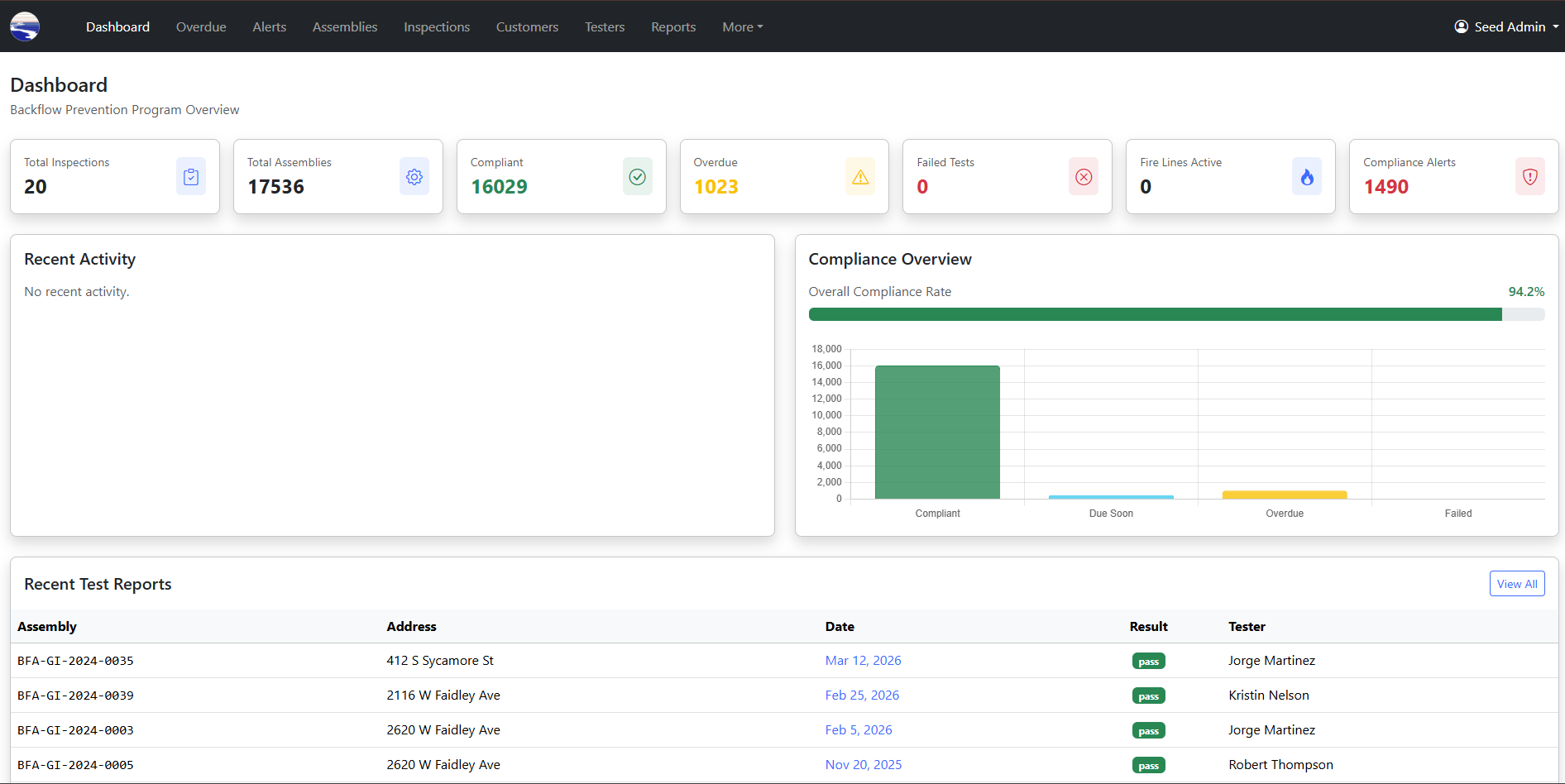Click the Date column header

[x=840, y=626]
